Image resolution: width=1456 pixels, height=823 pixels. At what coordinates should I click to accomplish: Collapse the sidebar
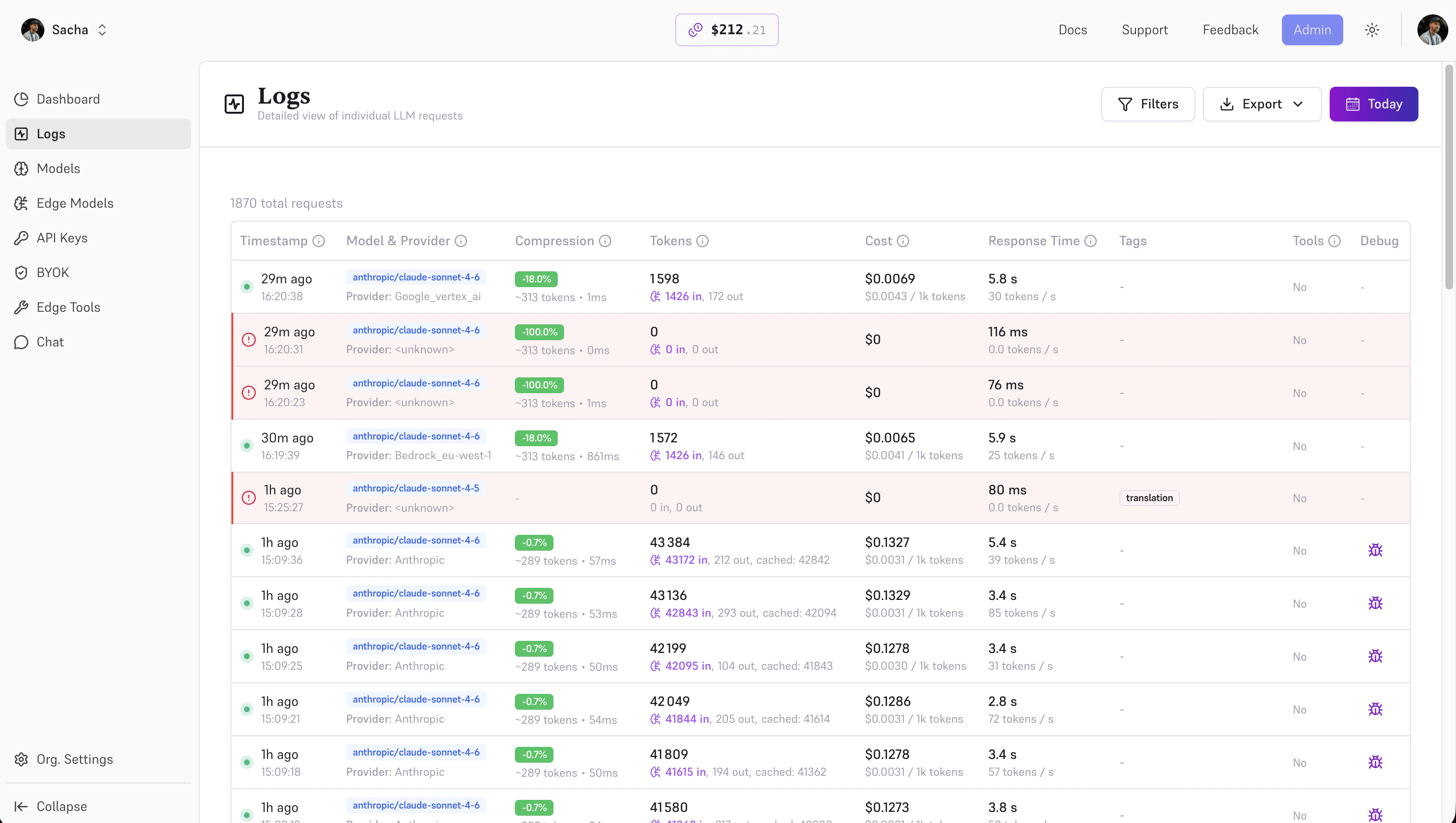61,806
